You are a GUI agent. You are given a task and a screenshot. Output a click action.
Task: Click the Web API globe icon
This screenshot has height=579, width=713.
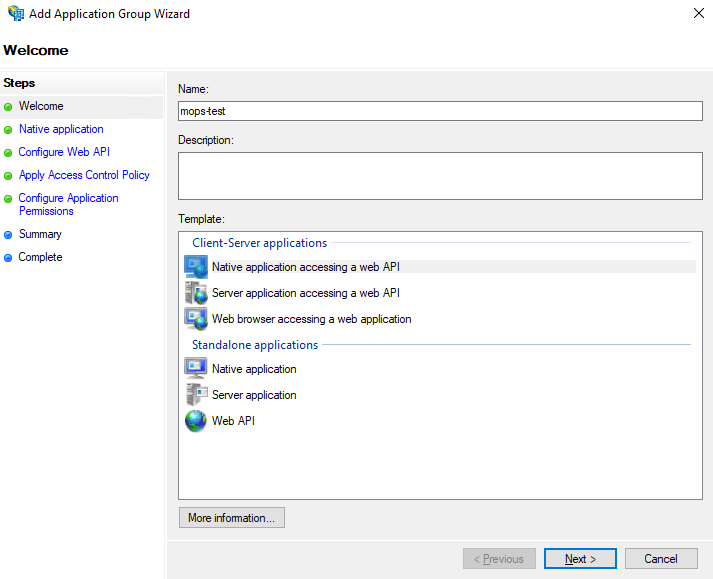coord(195,421)
